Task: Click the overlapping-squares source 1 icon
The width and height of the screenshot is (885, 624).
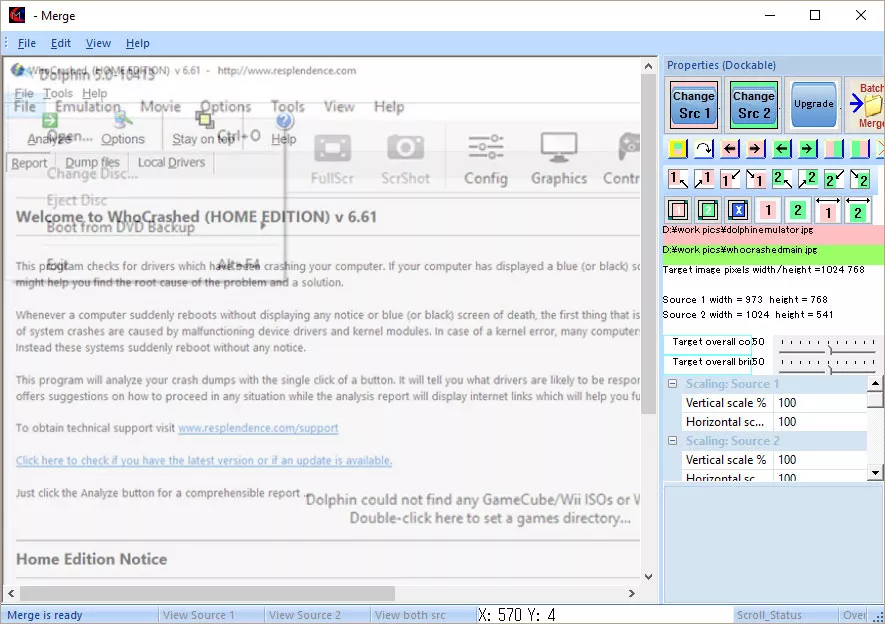Action: coord(678,210)
